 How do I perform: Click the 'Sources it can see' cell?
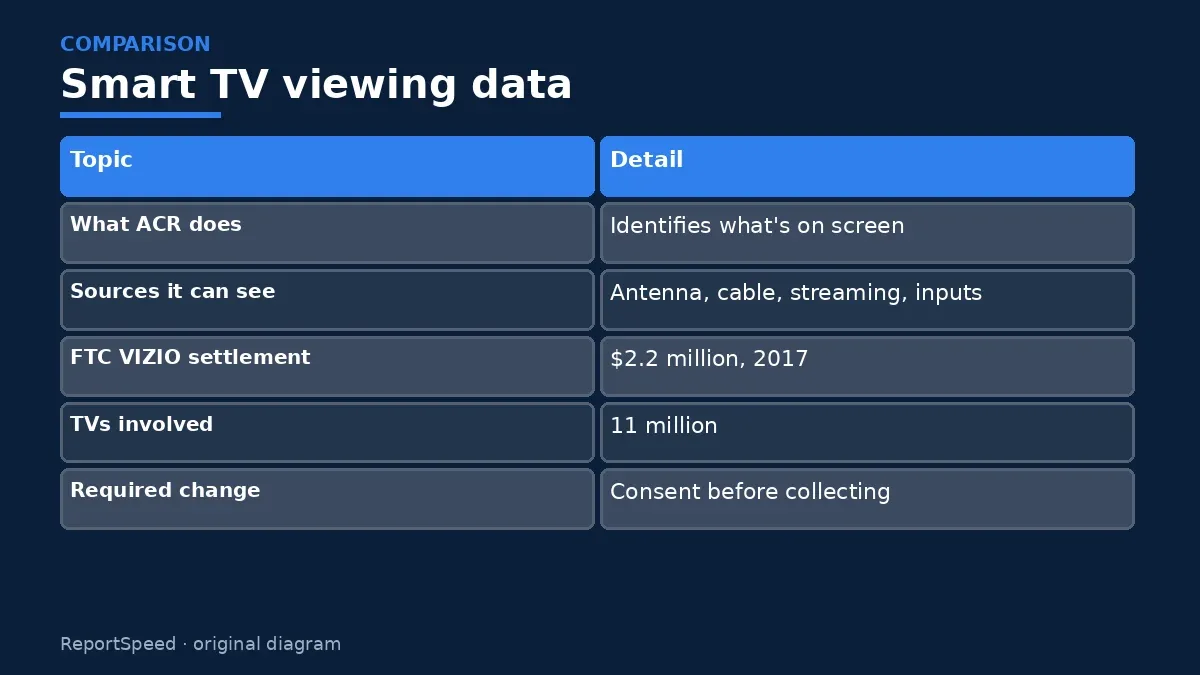point(327,300)
